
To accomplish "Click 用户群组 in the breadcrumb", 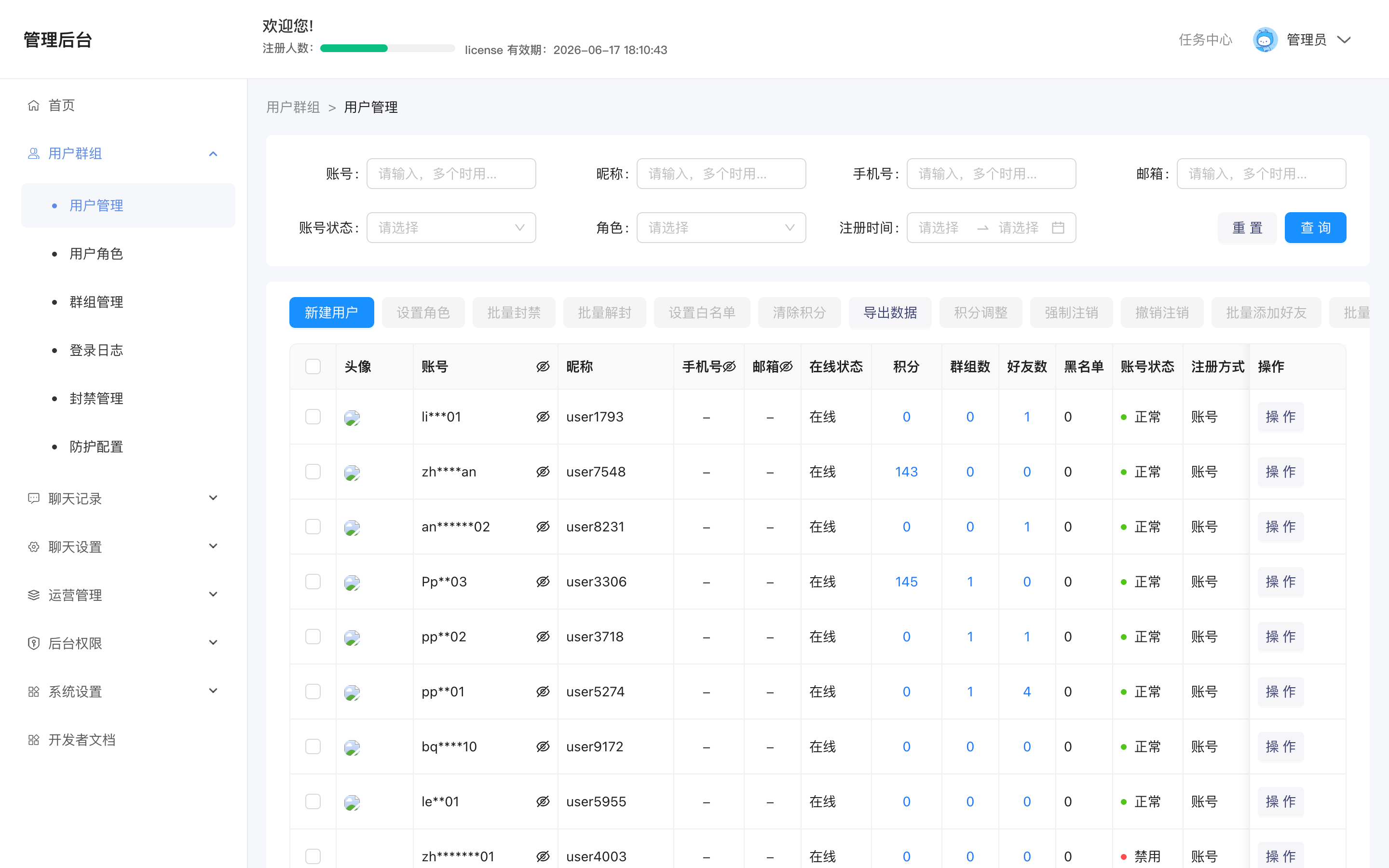I will [x=293, y=108].
